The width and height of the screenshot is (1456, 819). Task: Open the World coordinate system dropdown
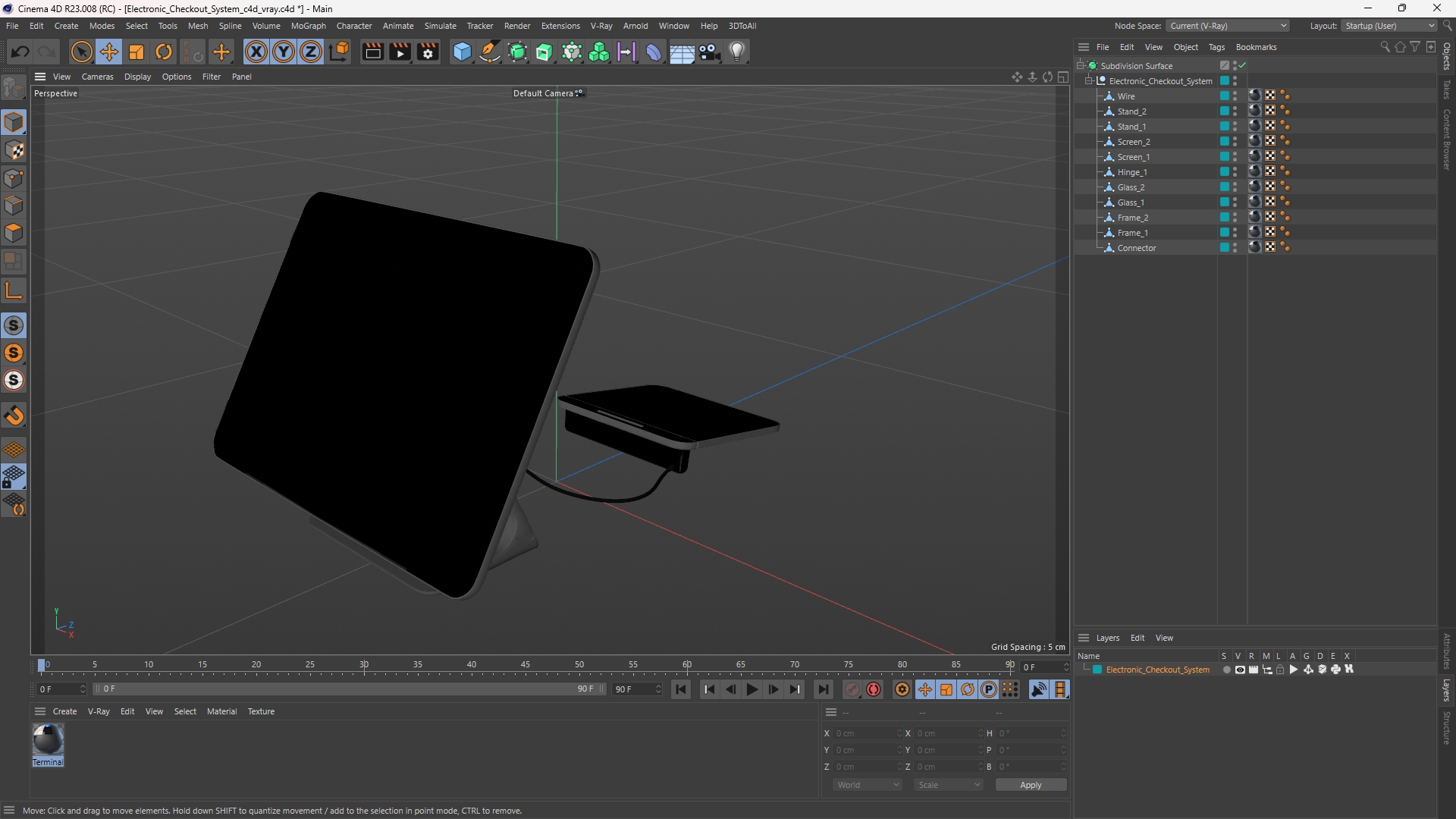868,785
